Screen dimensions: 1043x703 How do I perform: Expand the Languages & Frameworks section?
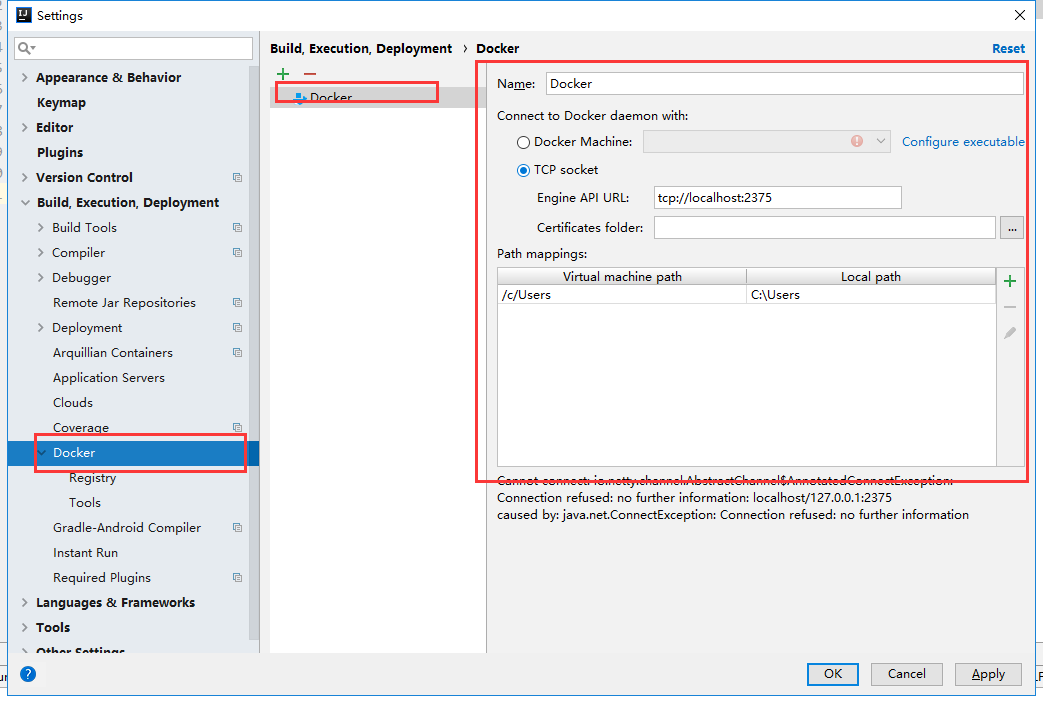tap(25, 603)
